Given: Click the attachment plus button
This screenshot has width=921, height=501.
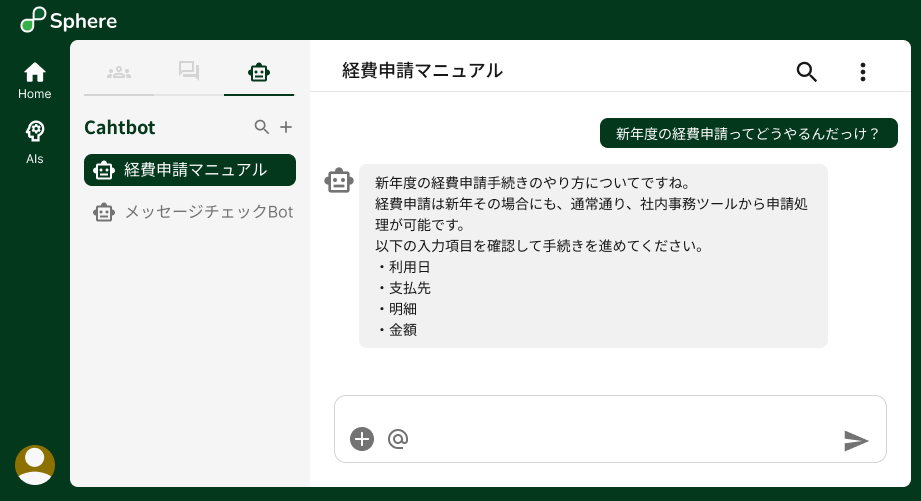Looking at the screenshot, I should coord(362,439).
